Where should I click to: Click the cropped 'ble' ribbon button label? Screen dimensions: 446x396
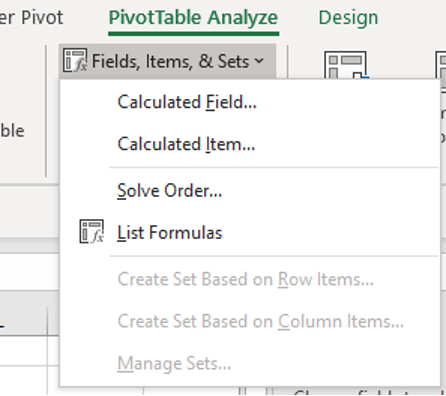(12, 131)
